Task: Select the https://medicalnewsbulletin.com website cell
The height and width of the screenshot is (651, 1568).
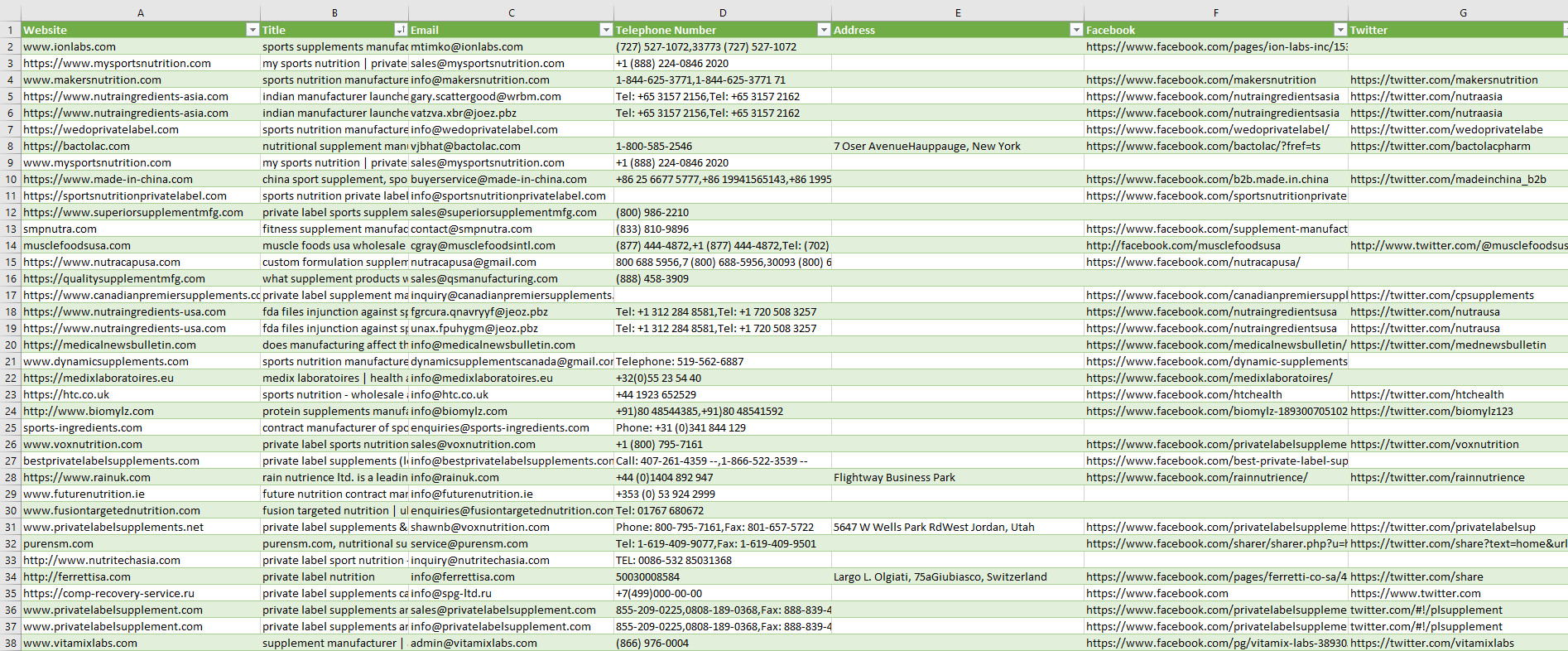Action: click(141, 345)
